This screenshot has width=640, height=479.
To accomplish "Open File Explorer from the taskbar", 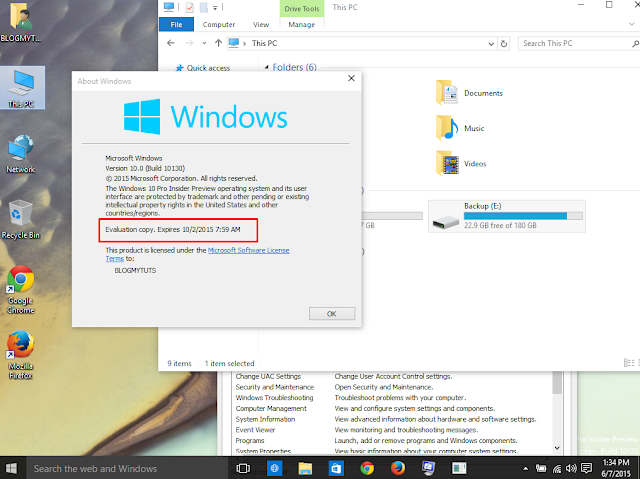I will coord(305,468).
